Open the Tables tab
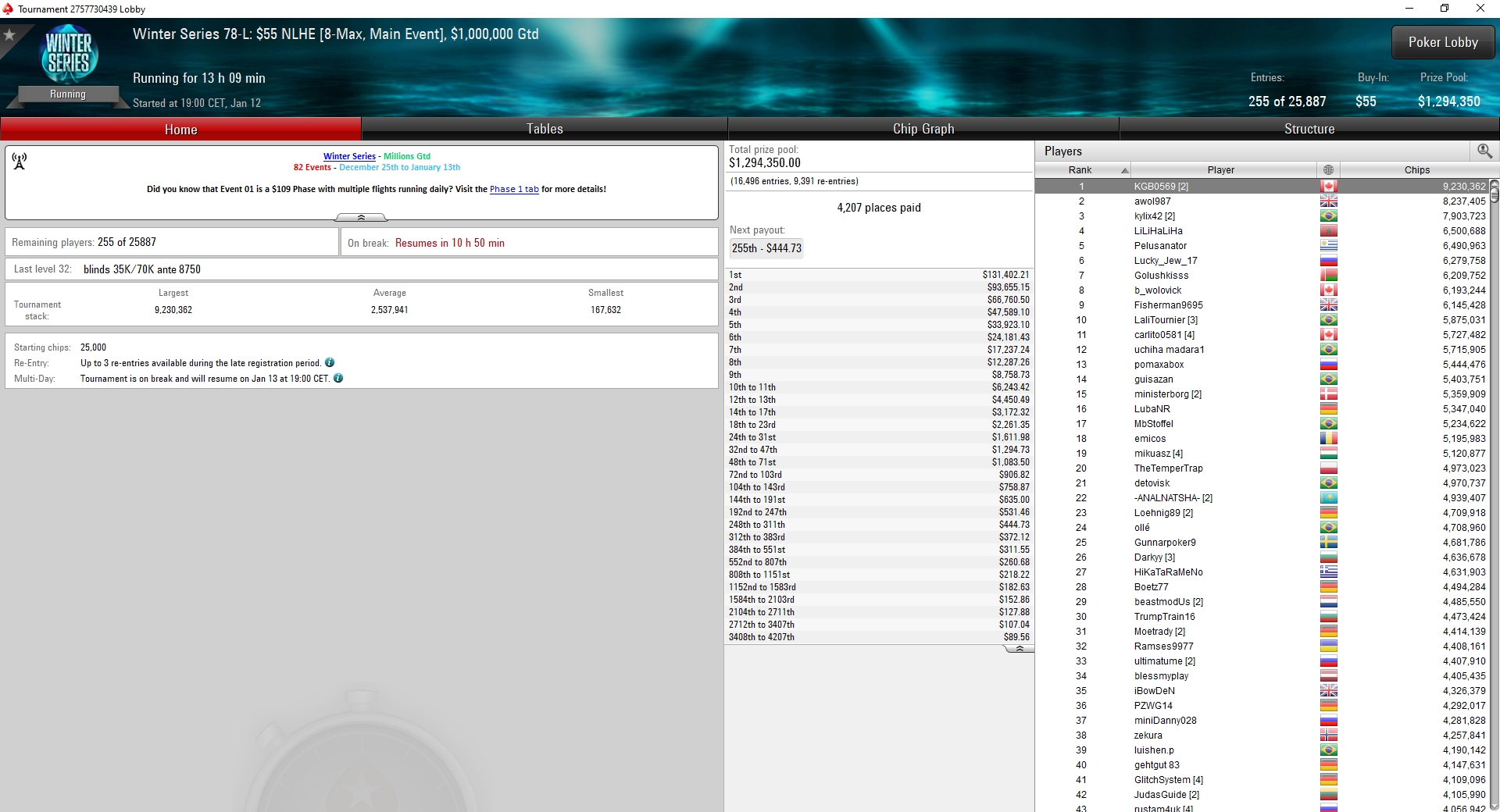This screenshot has width=1500, height=812. 545,129
